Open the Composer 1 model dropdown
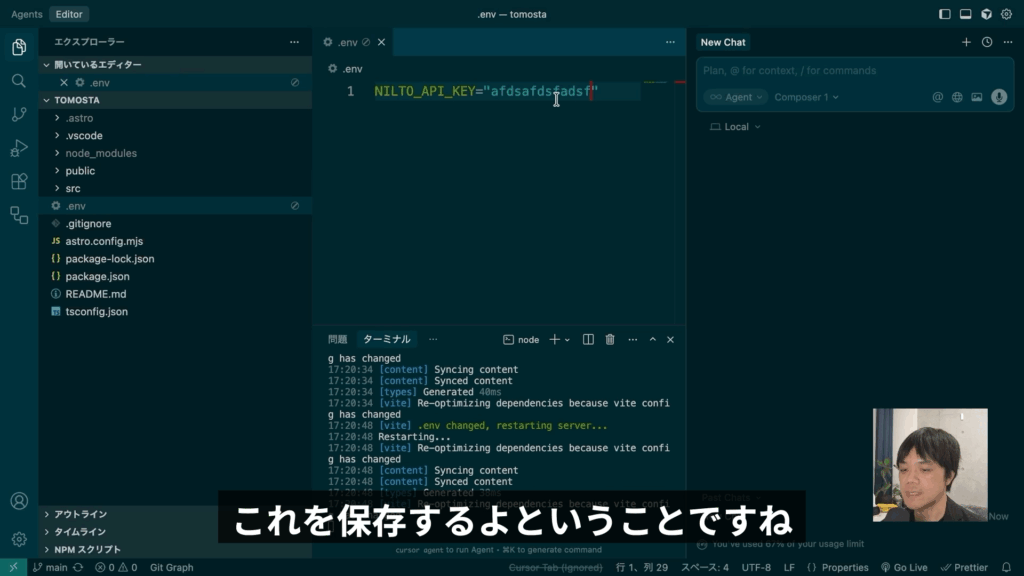1024x576 pixels. coord(806,97)
